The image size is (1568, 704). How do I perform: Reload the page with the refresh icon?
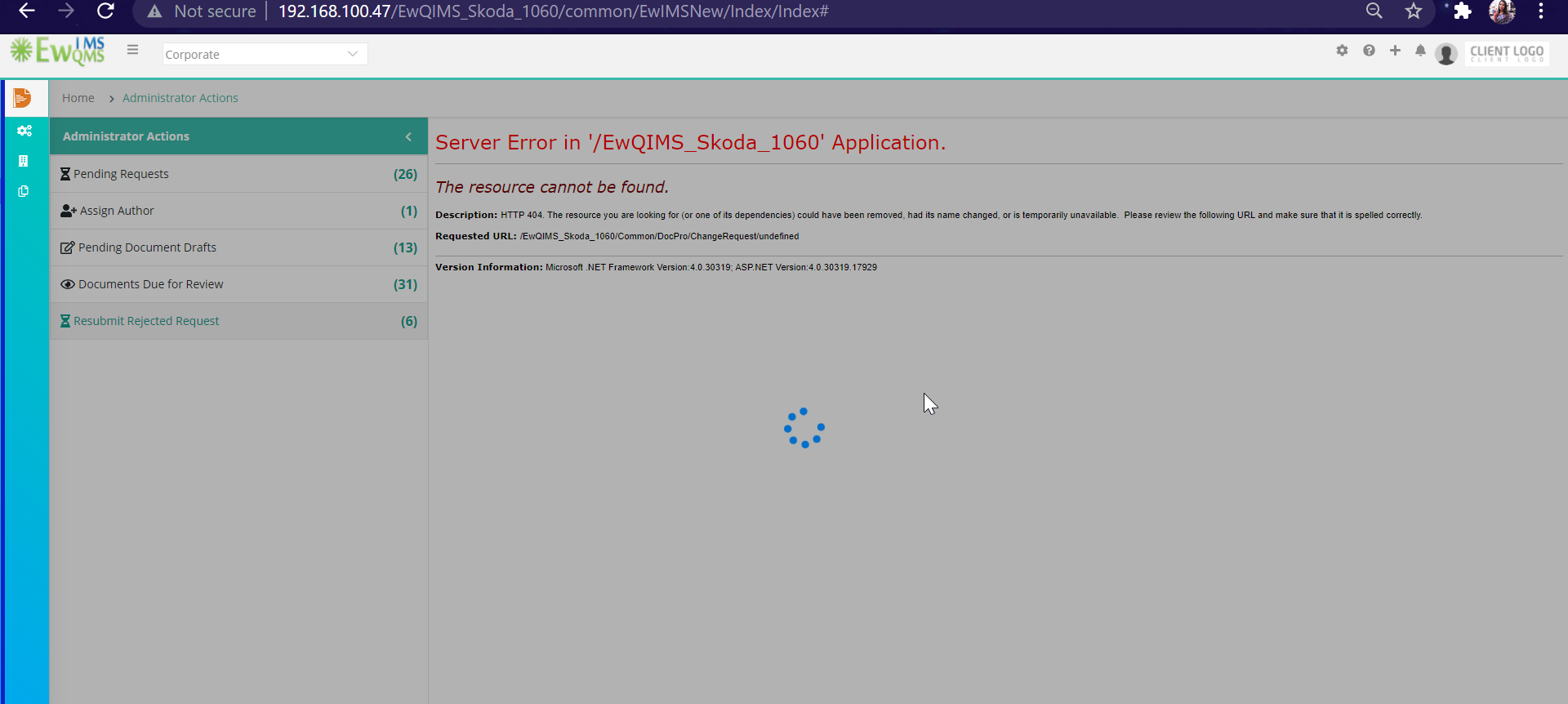tap(105, 11)
